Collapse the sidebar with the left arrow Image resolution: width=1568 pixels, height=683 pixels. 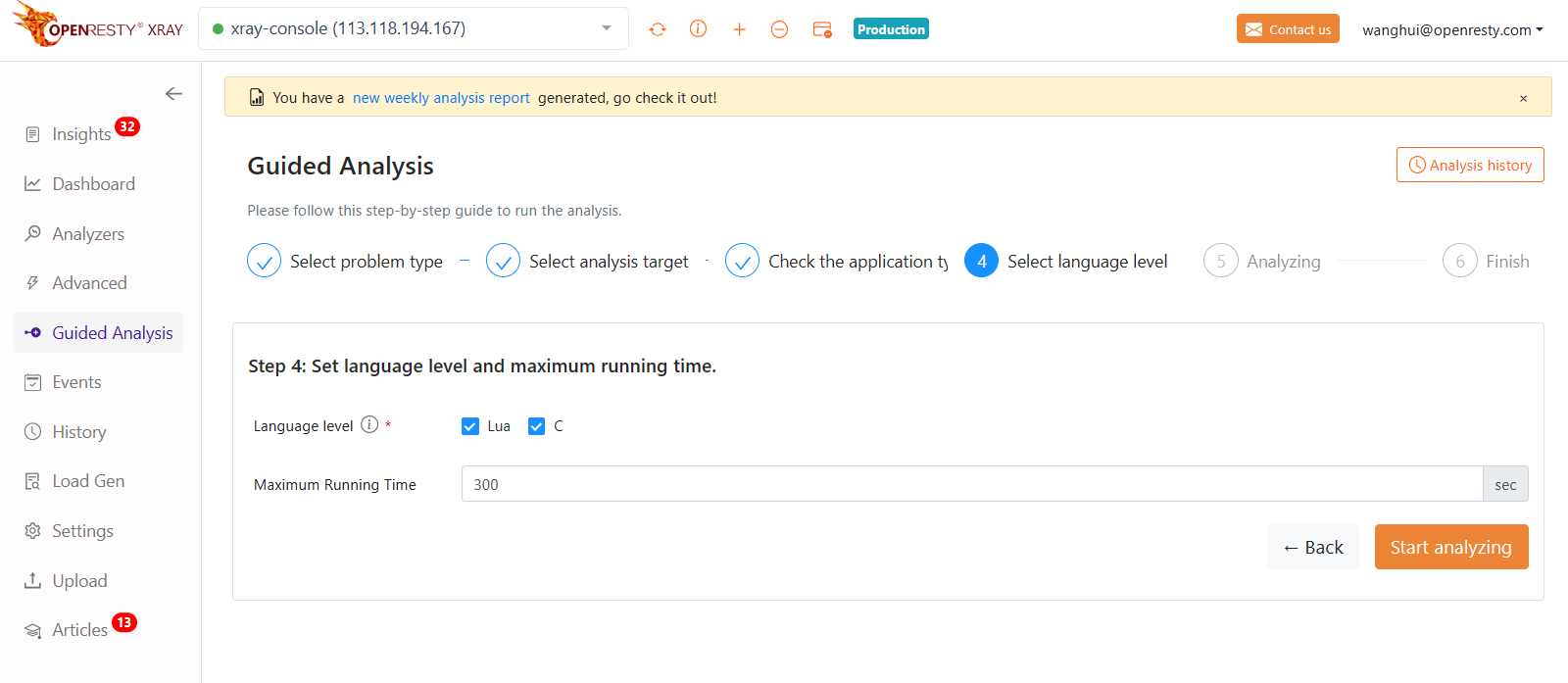[x=173, y=94]
